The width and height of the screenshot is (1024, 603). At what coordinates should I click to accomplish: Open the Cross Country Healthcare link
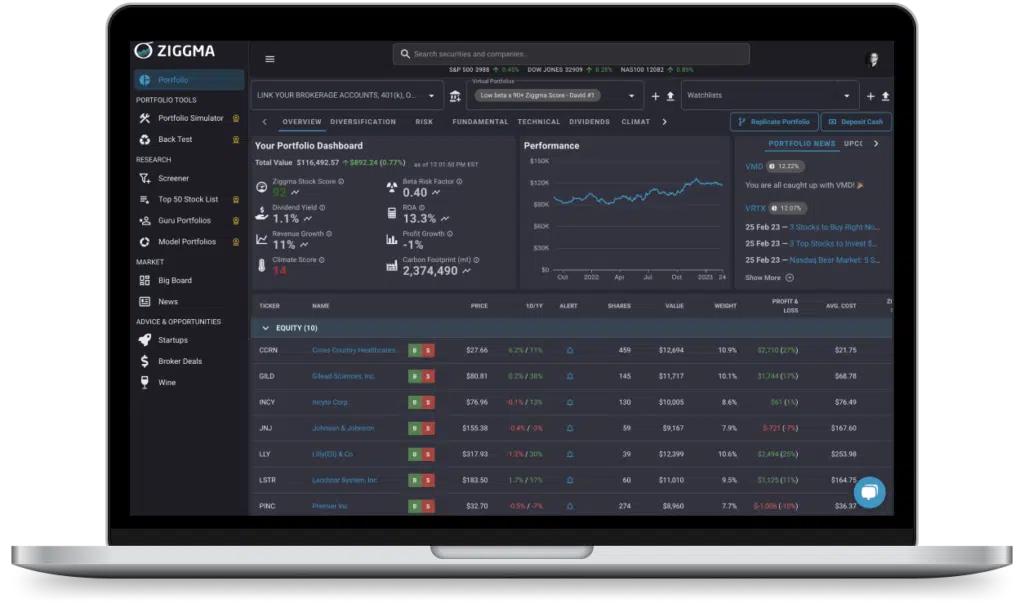355,350
